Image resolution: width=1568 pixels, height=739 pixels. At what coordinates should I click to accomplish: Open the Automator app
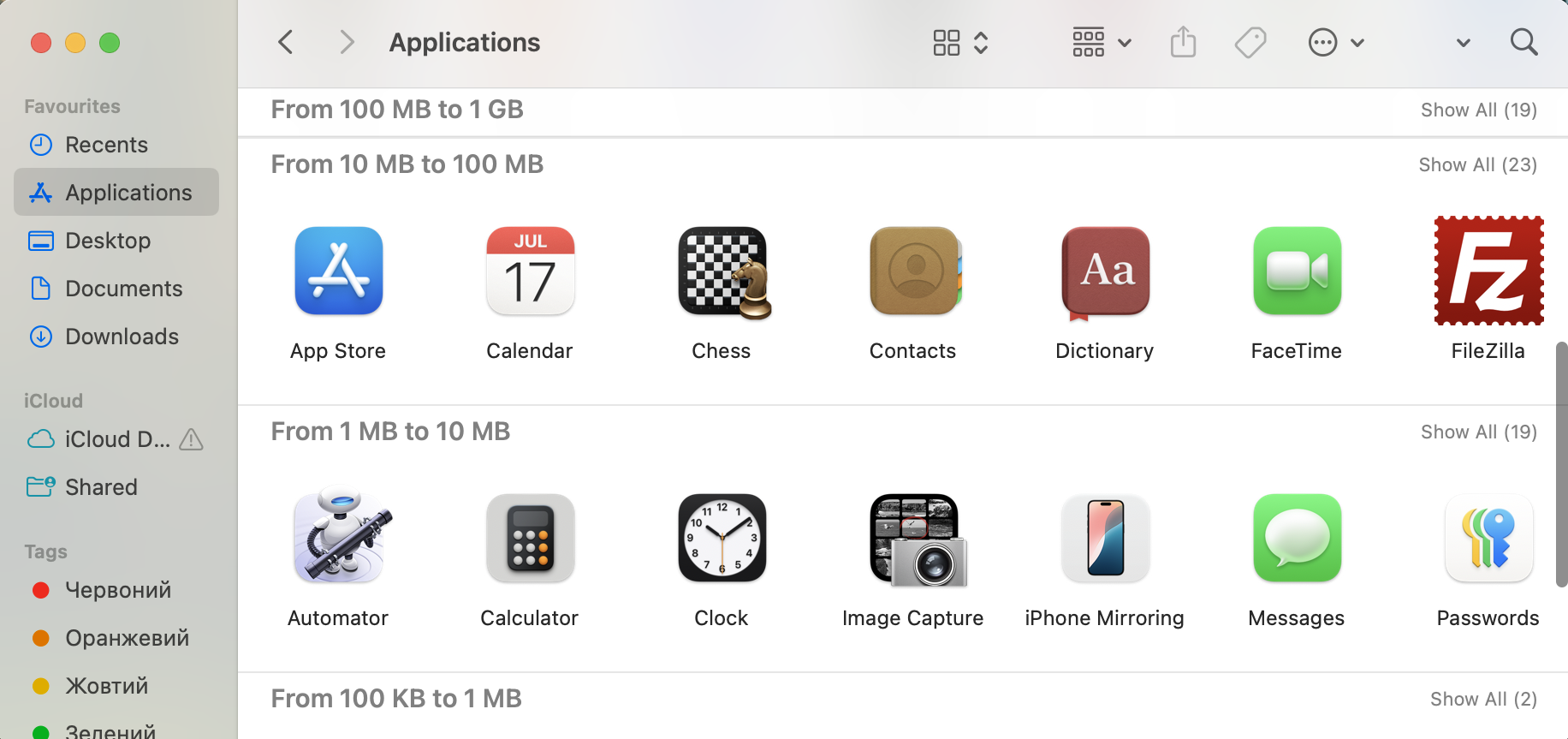pos(338,539)
